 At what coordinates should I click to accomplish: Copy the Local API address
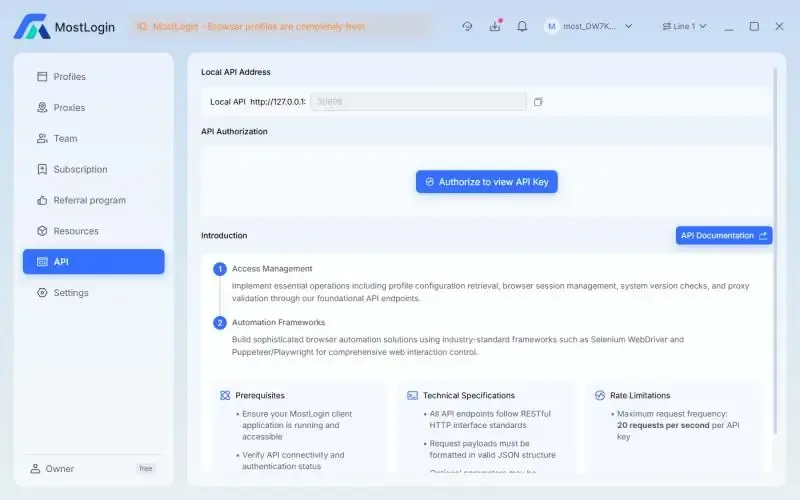[x=538, y=102]
